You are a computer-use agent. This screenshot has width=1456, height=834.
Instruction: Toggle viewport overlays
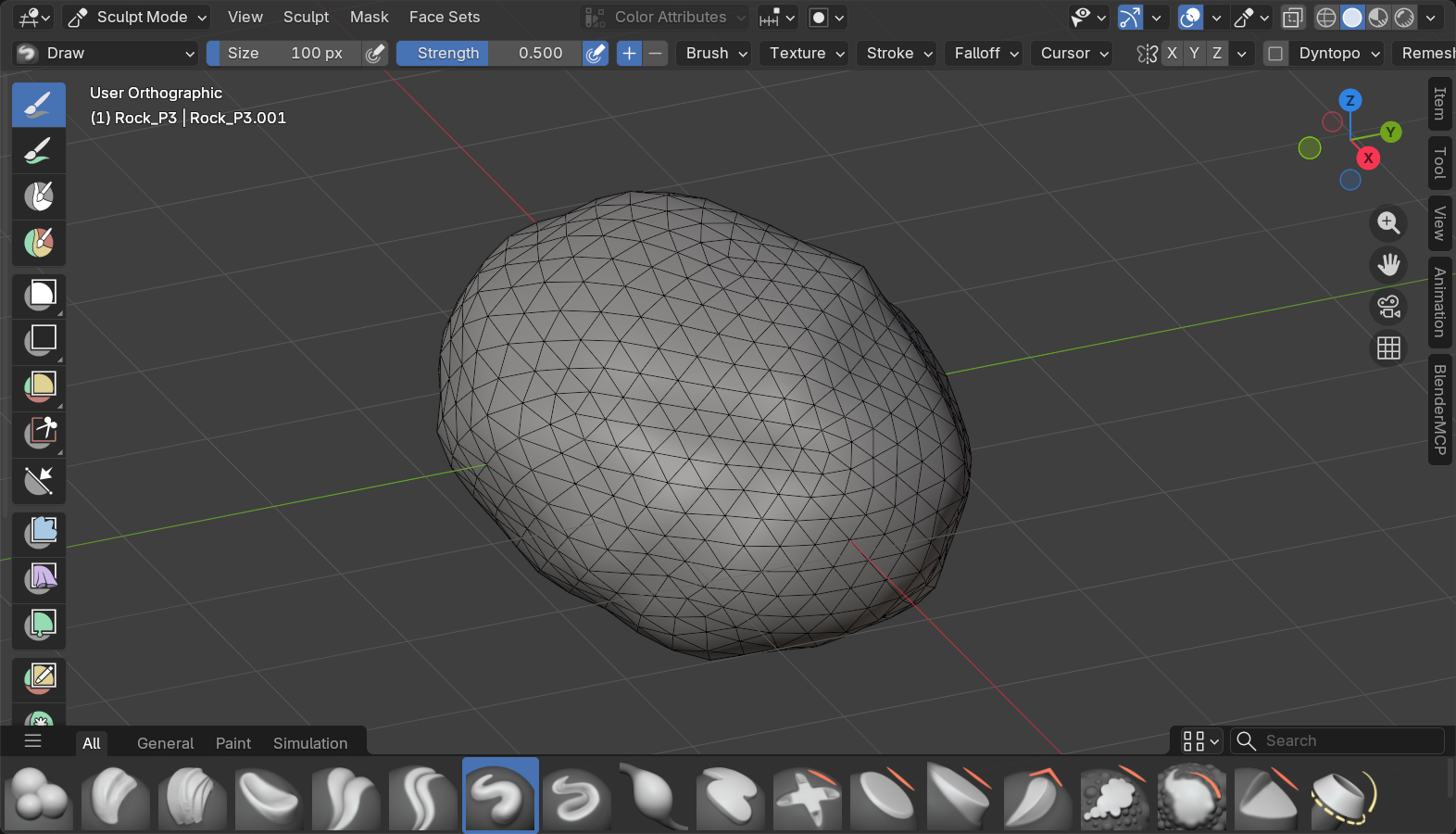(x=1190, y=18)
